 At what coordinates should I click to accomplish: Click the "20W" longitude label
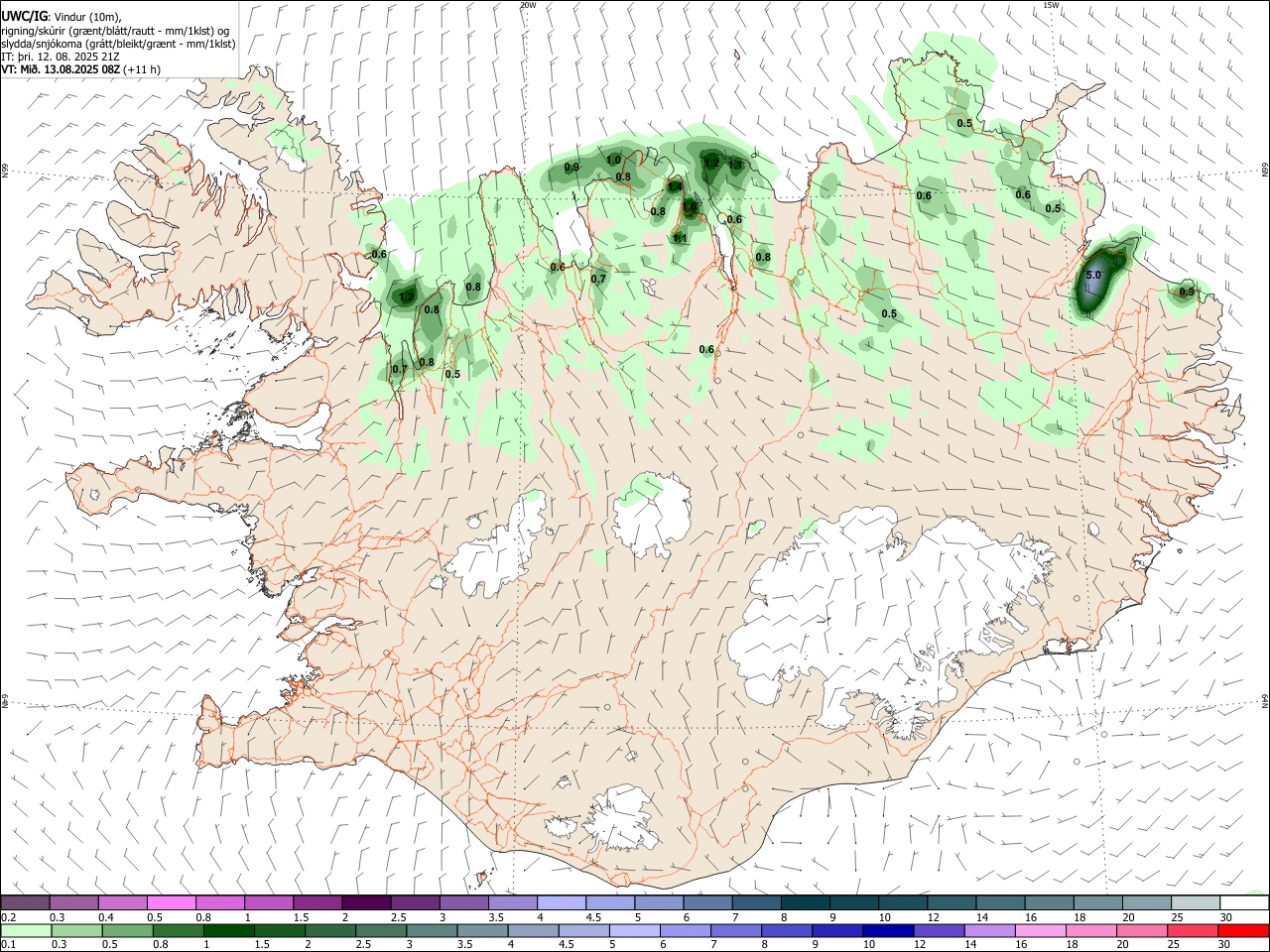(x=527, y=5)
